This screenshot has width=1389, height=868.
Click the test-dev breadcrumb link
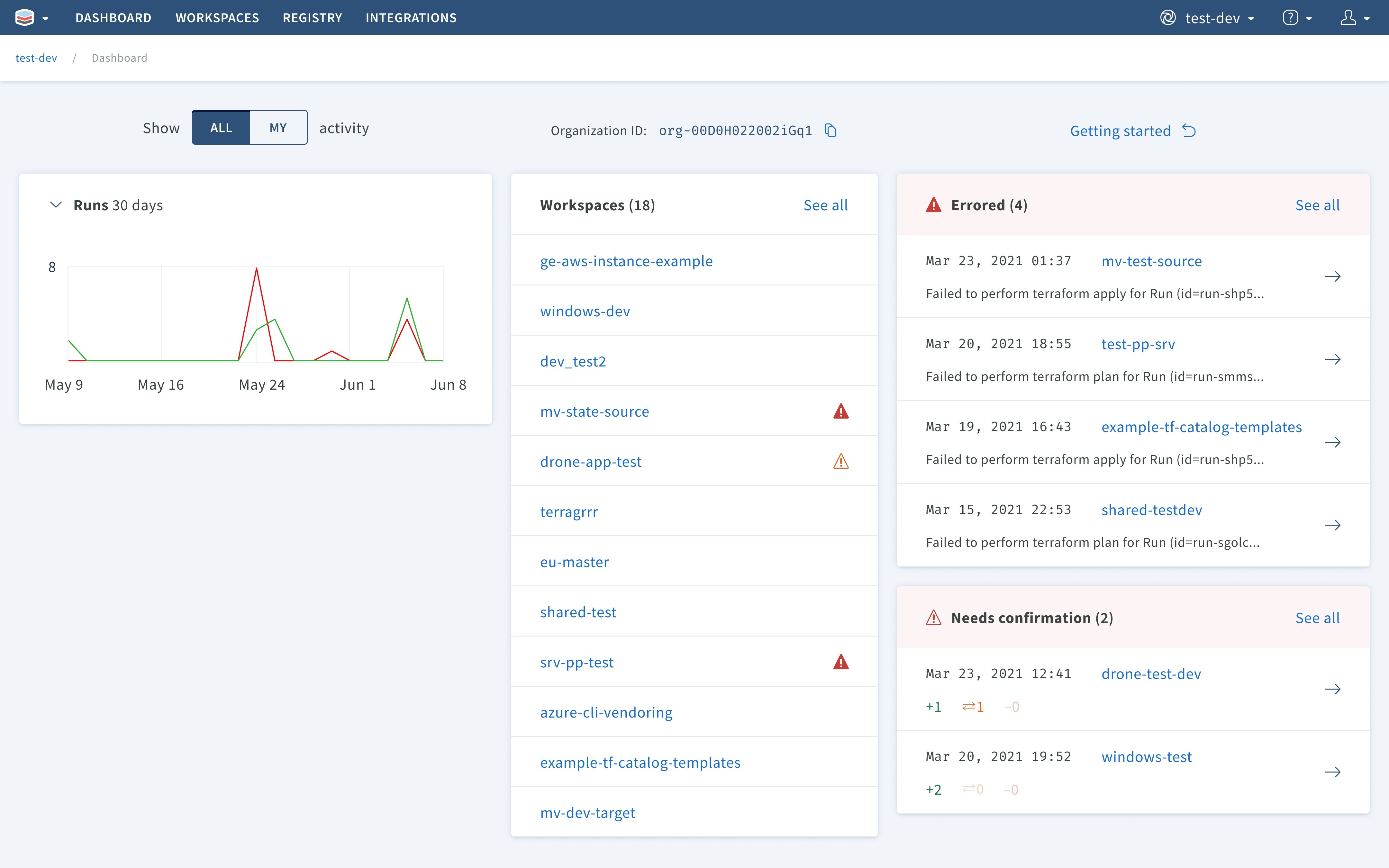36,58
